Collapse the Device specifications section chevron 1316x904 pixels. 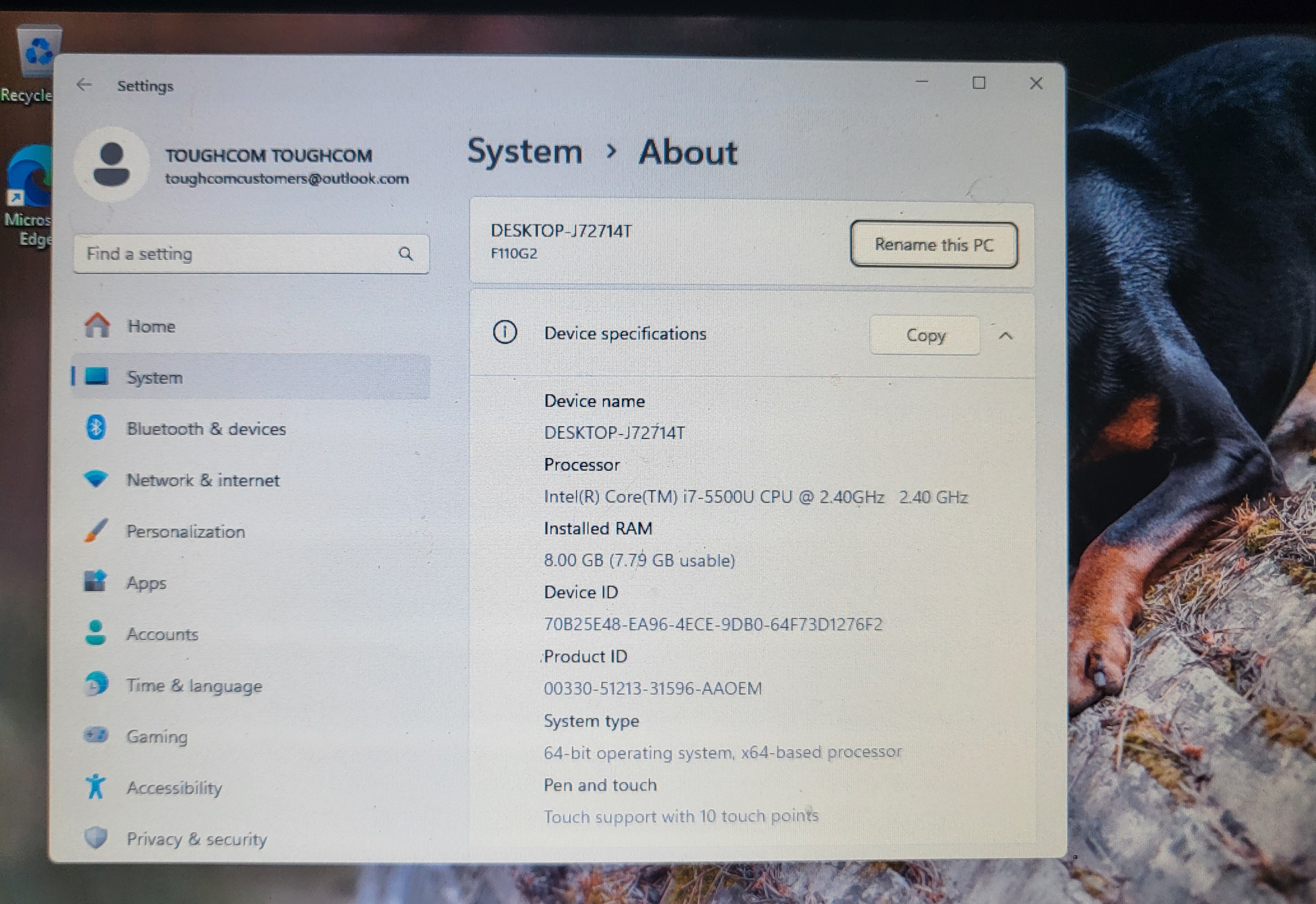click(1005, 336)
